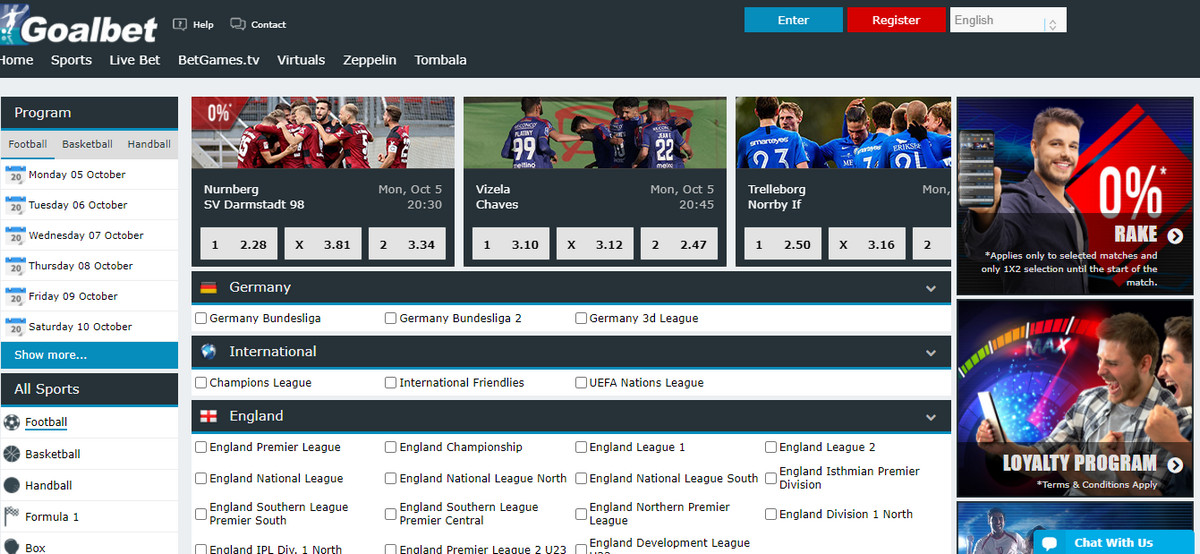Click the Help question mark icon
Screen dimensions: 1200x554
(180, 24)
